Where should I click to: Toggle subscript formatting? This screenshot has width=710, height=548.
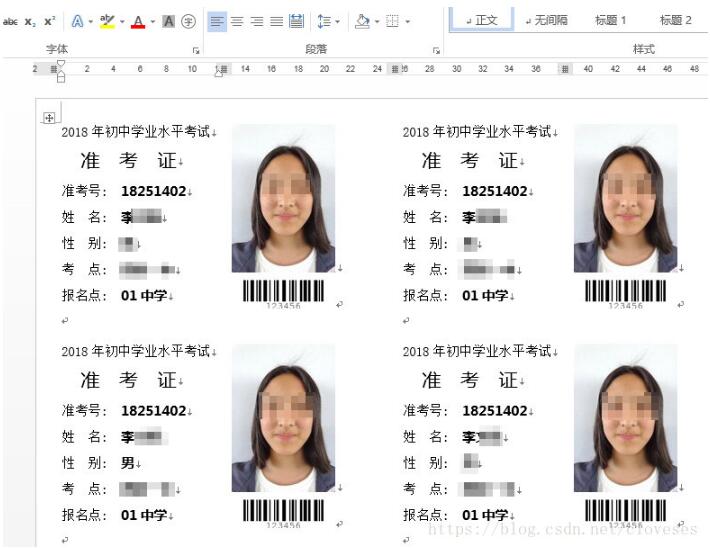tap(30, 21)
